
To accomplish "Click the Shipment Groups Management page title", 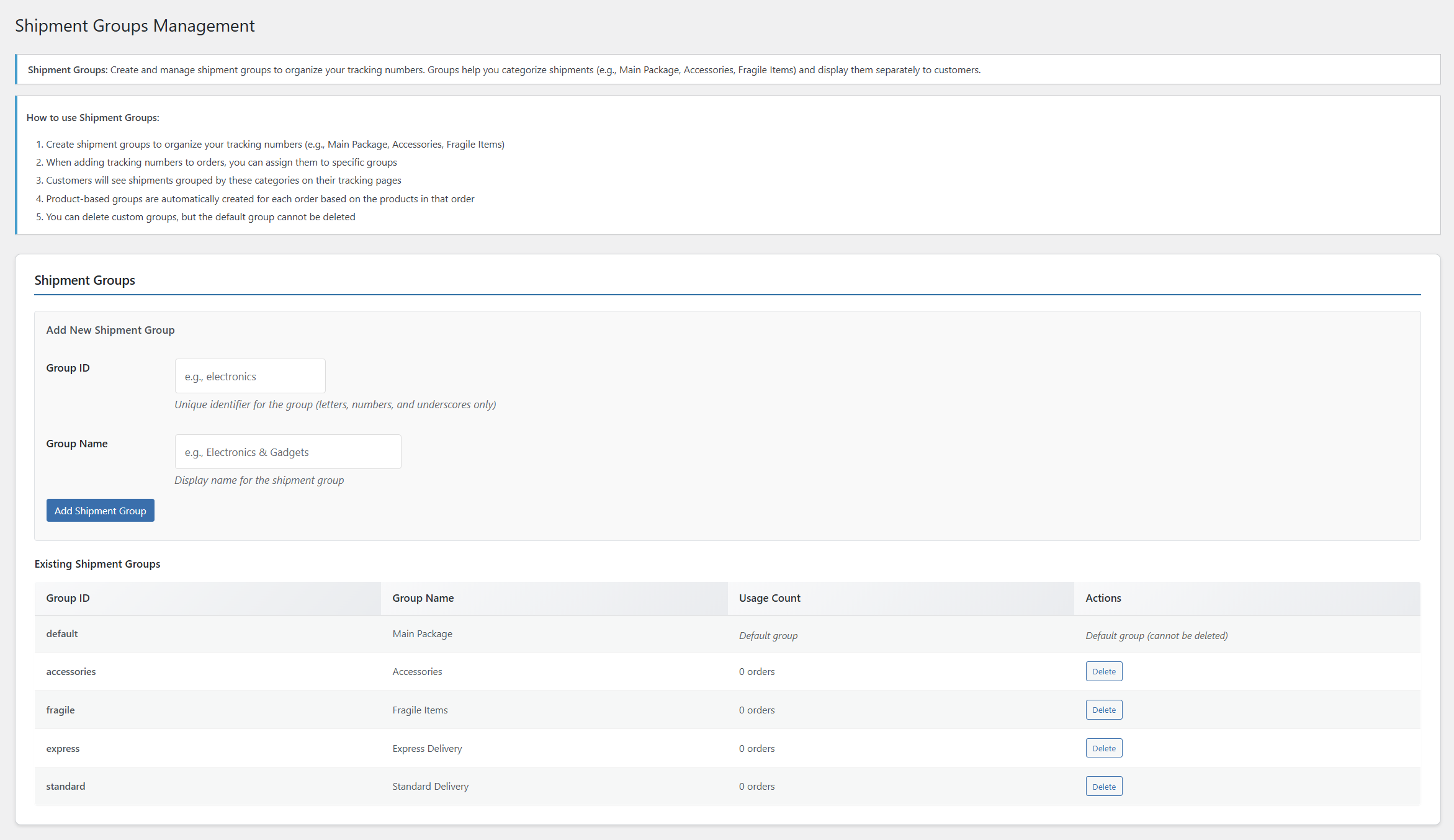I will (x=135, y=26).
